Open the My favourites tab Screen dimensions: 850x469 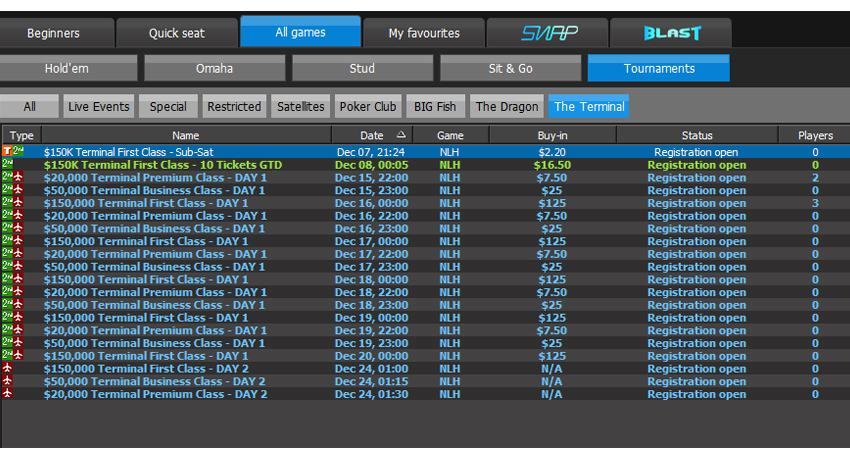point(424,33)
